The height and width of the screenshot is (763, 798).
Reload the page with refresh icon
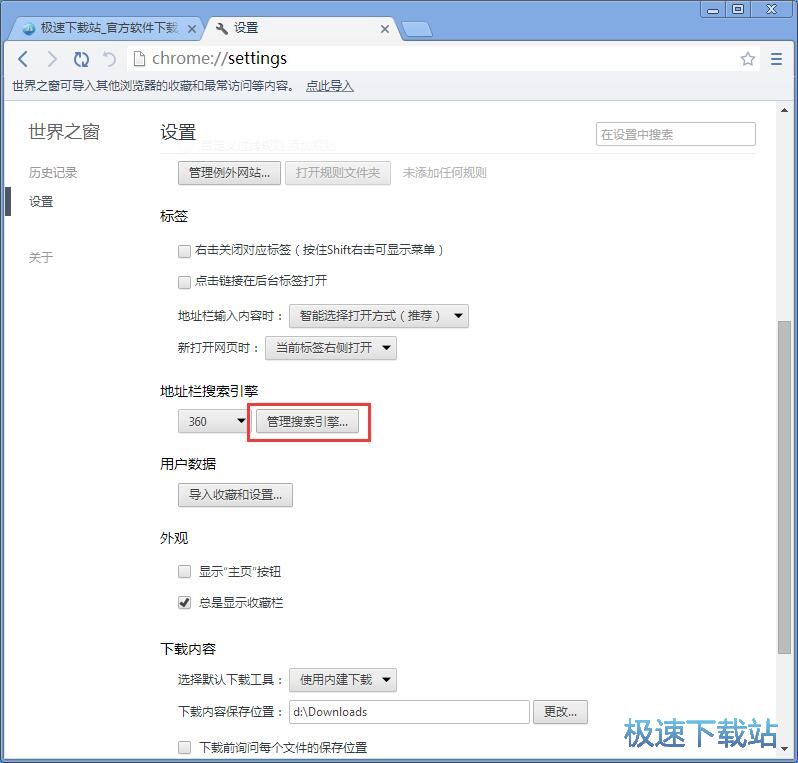pyautogui.click(x=81, y=59)
